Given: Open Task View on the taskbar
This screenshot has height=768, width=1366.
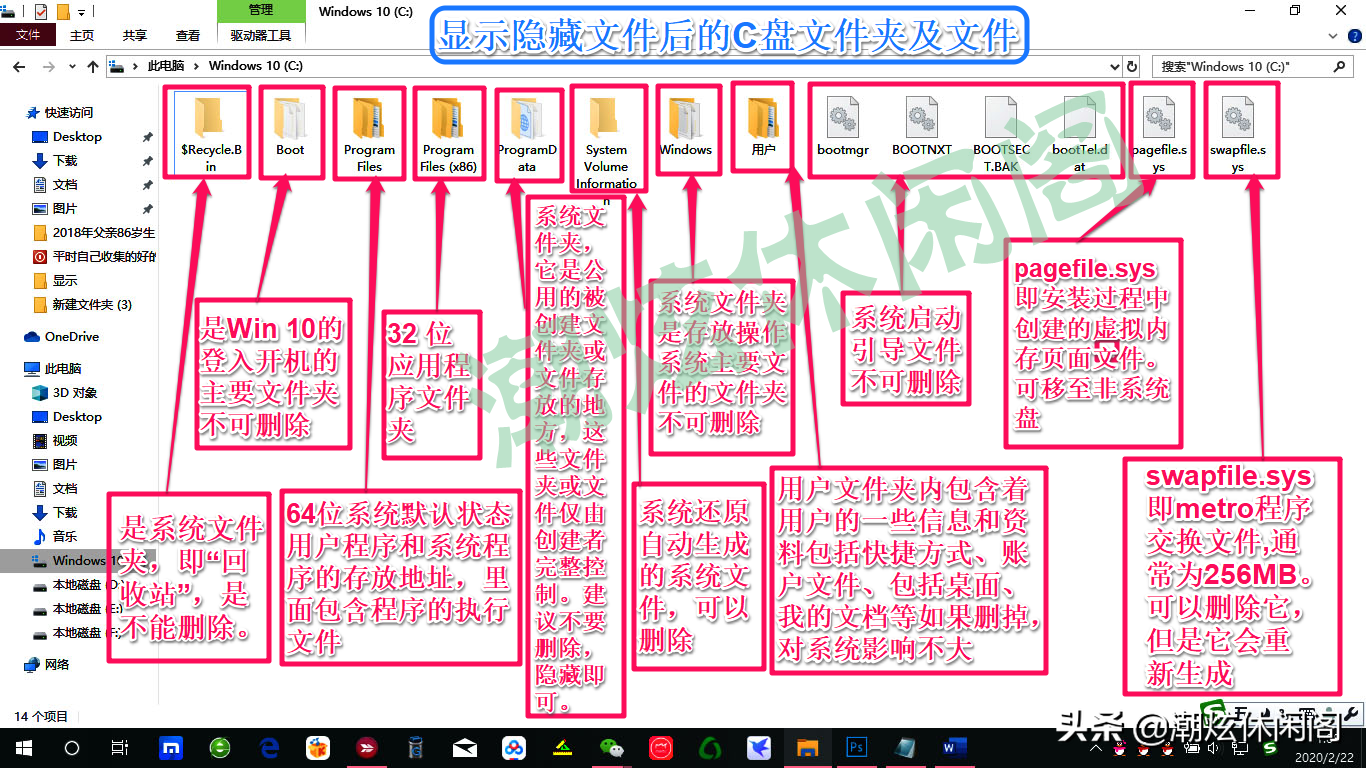Looking at the screenshot, I should (x=119, y=748).
